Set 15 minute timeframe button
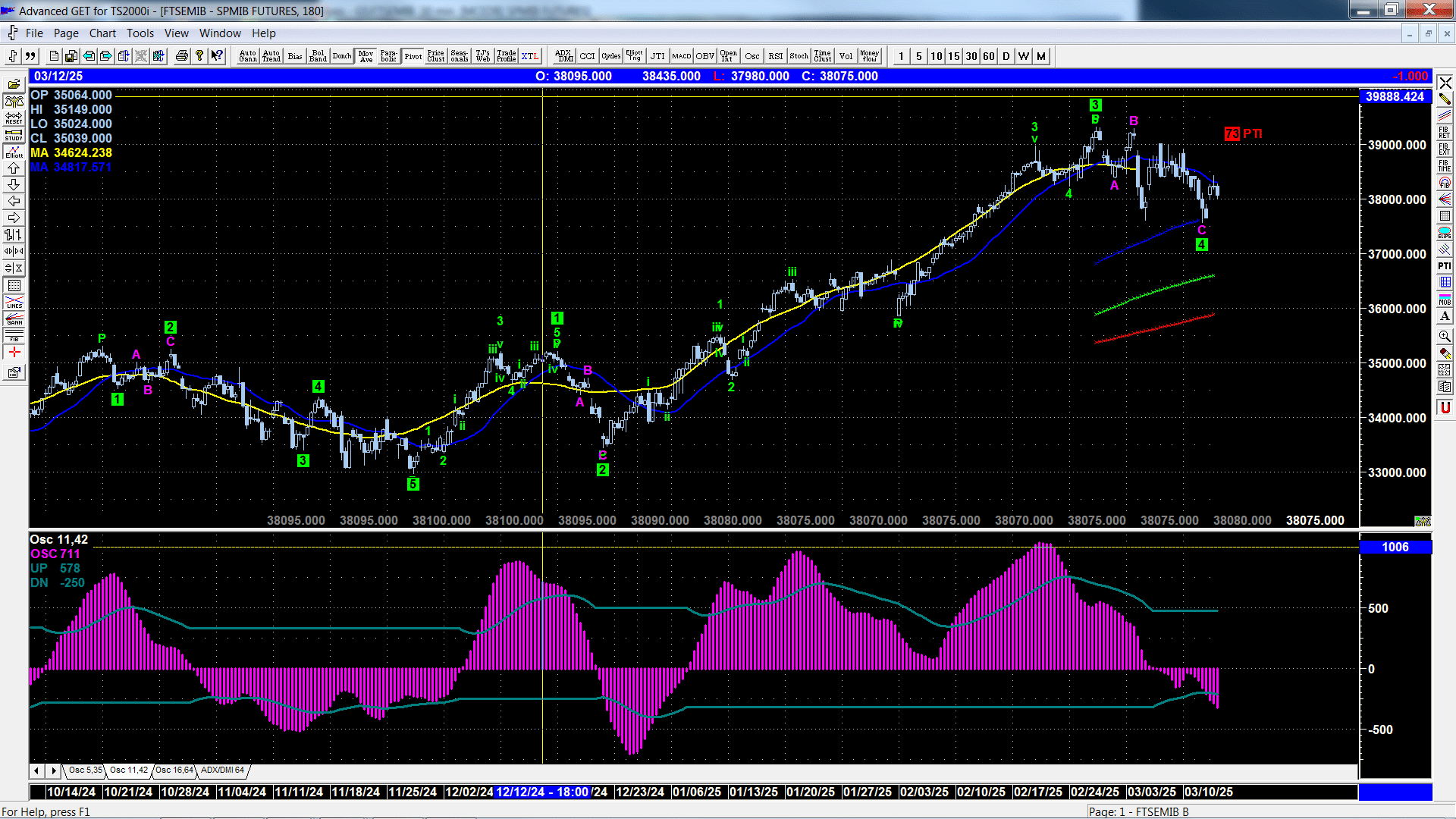Viewport: 1456px width, 819px height. pos(954,56)
